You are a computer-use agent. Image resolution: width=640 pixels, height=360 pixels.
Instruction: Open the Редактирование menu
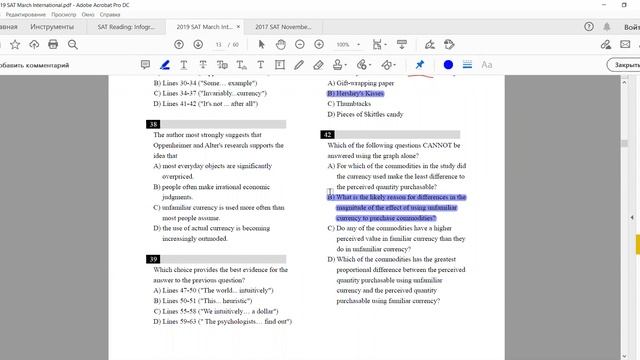(x=25, y=15)
